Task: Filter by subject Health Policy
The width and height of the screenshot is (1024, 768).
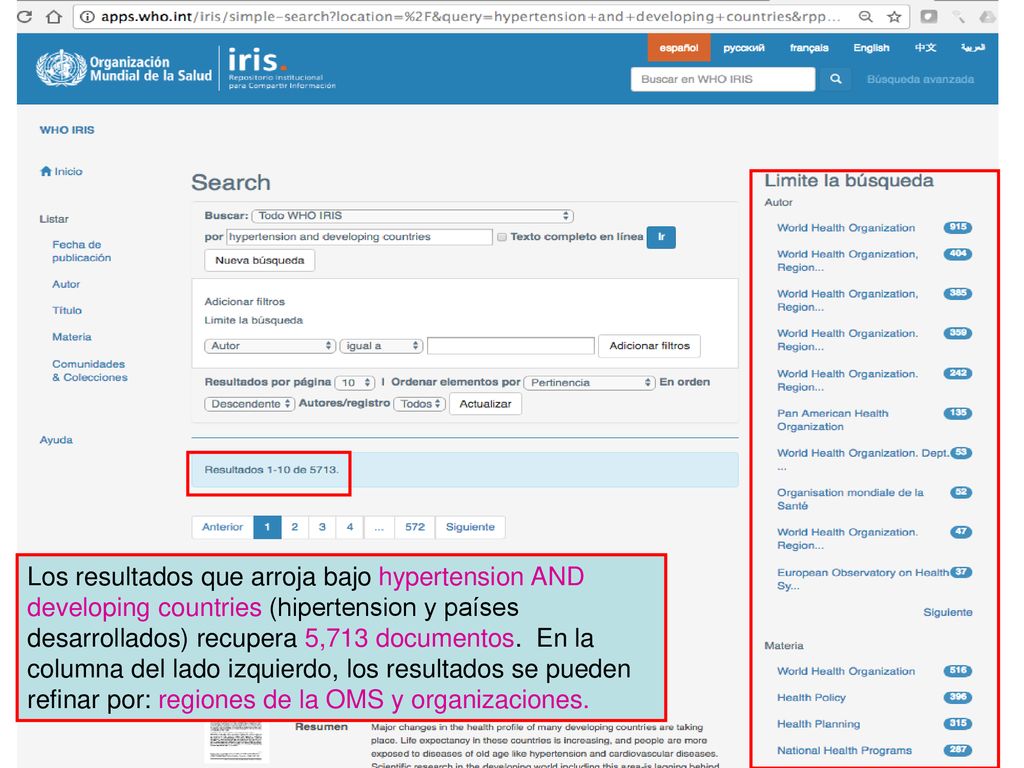Action: 811,697
